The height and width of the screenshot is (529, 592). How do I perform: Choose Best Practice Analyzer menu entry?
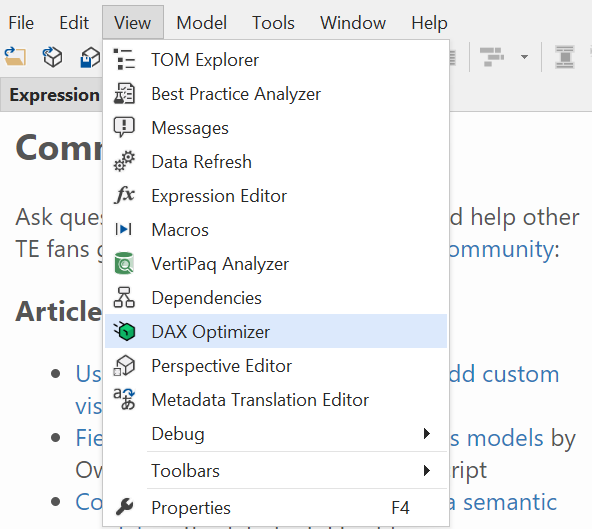coord(276,94)
